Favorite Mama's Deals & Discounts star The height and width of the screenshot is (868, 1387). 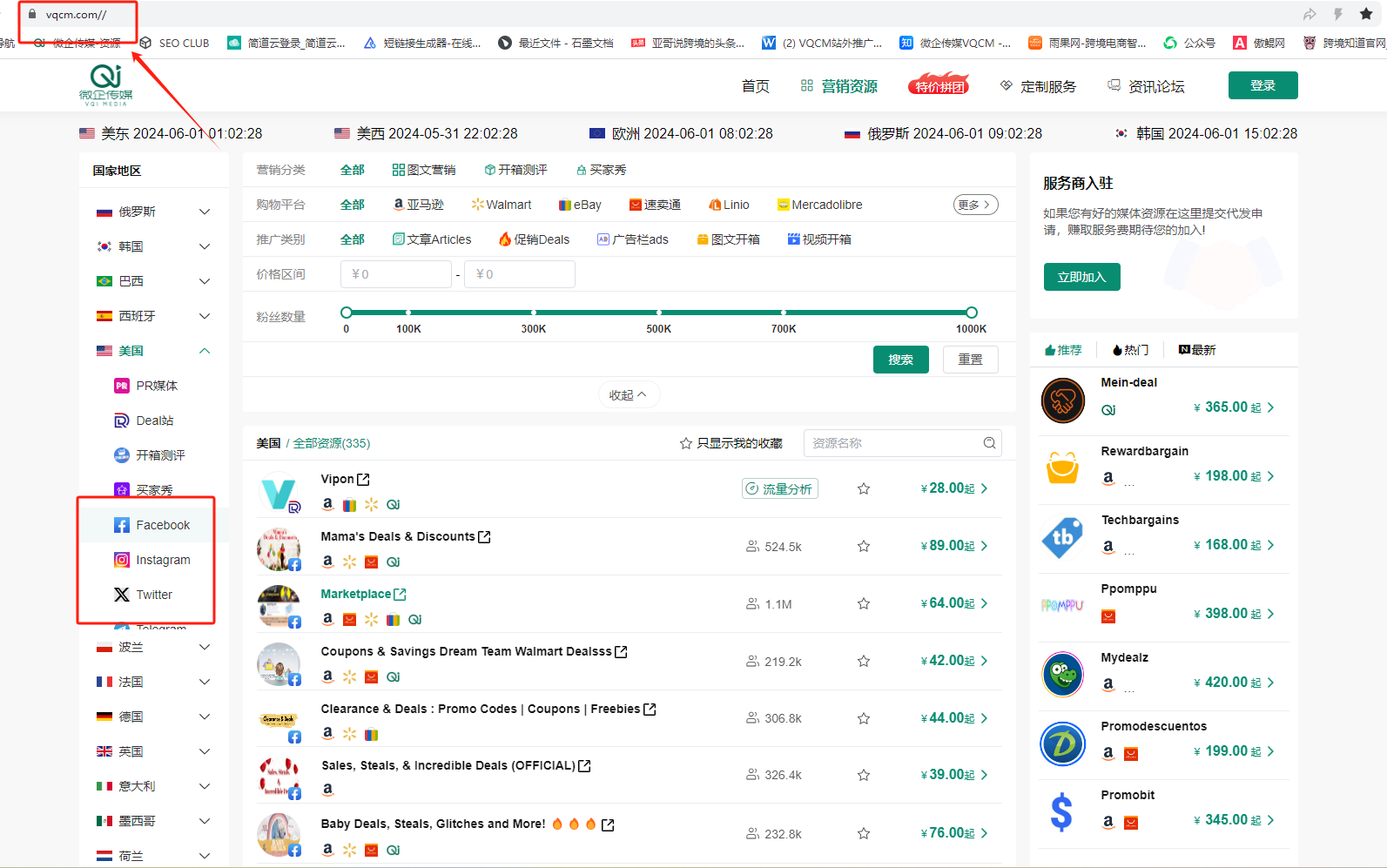pyautogui.click(x=864, y=546)
